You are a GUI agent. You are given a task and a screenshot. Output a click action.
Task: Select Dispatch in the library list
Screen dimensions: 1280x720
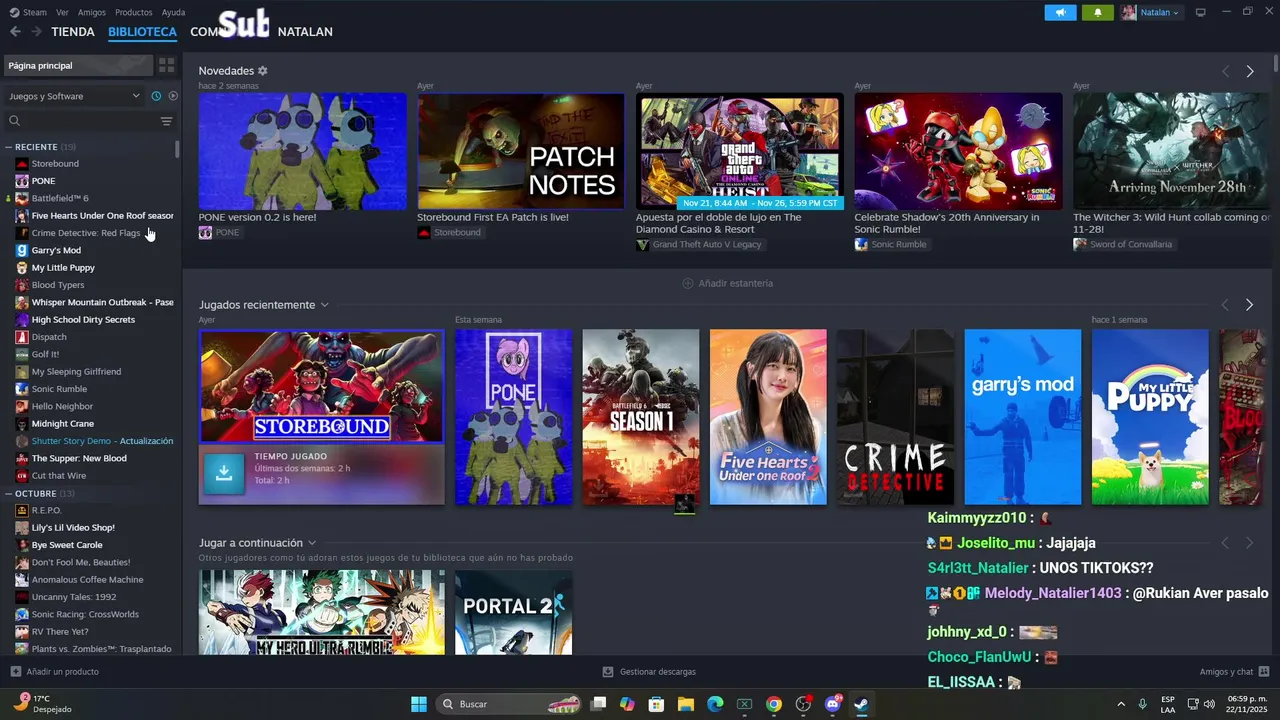pos(49,337)
